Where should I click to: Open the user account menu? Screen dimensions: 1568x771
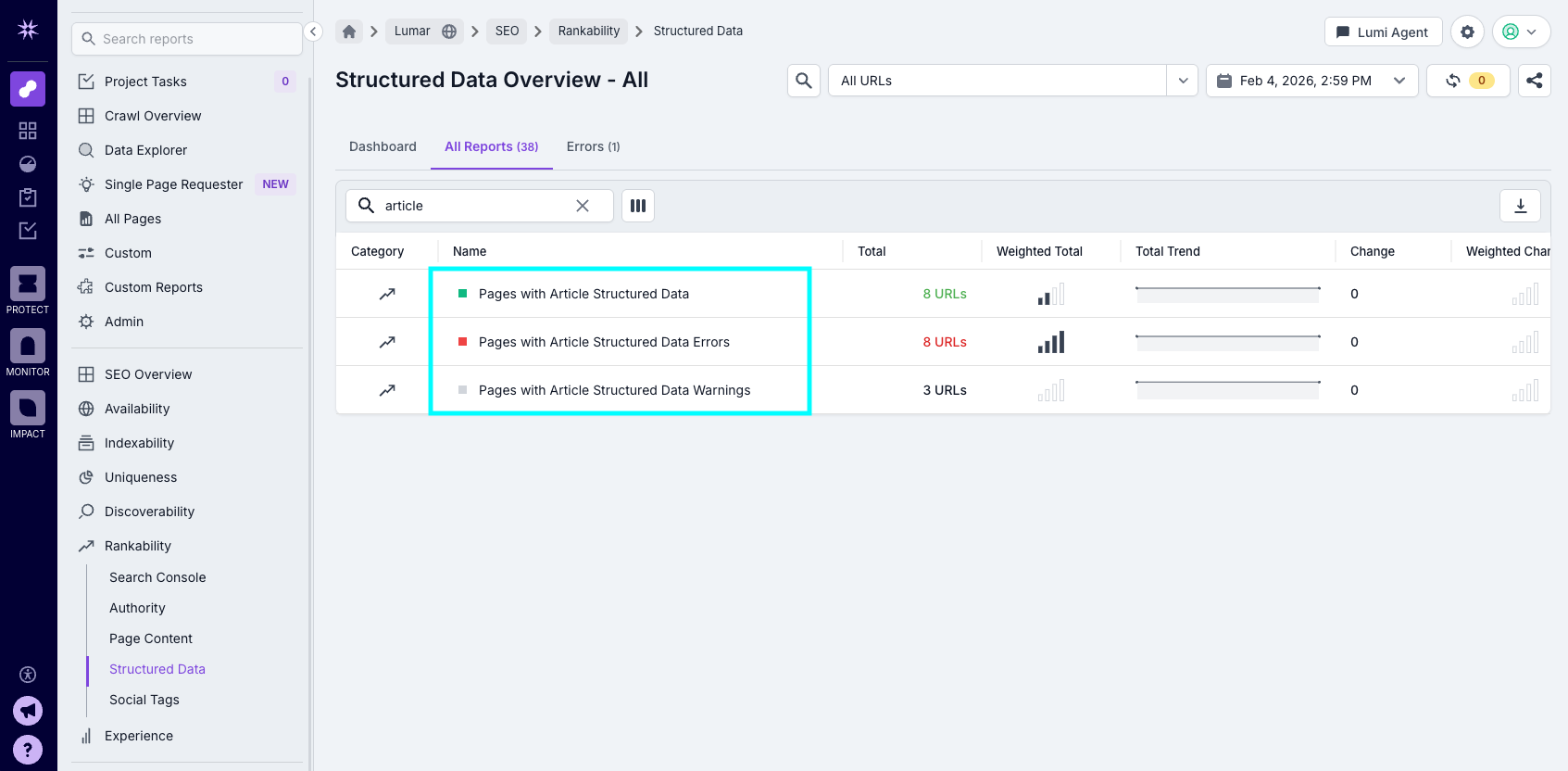pos(1521,32)
